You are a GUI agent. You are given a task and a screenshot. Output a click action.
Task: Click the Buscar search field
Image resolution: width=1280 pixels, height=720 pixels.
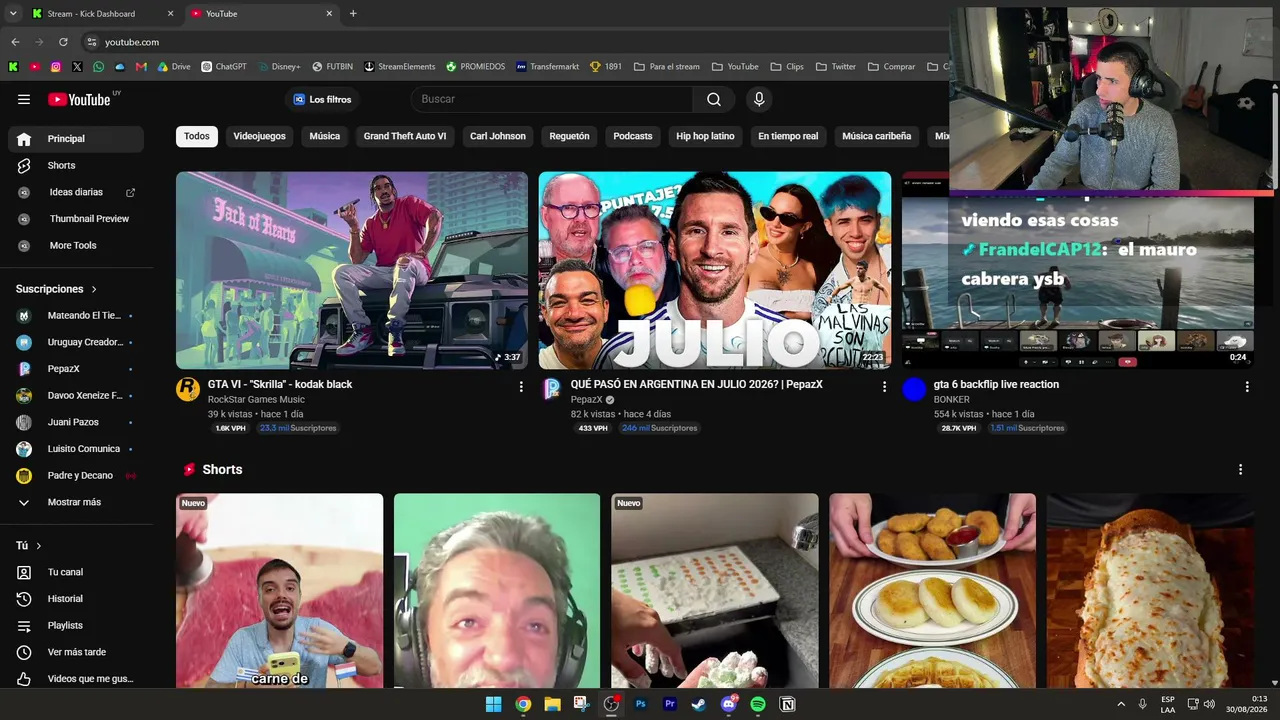point(552,99)
